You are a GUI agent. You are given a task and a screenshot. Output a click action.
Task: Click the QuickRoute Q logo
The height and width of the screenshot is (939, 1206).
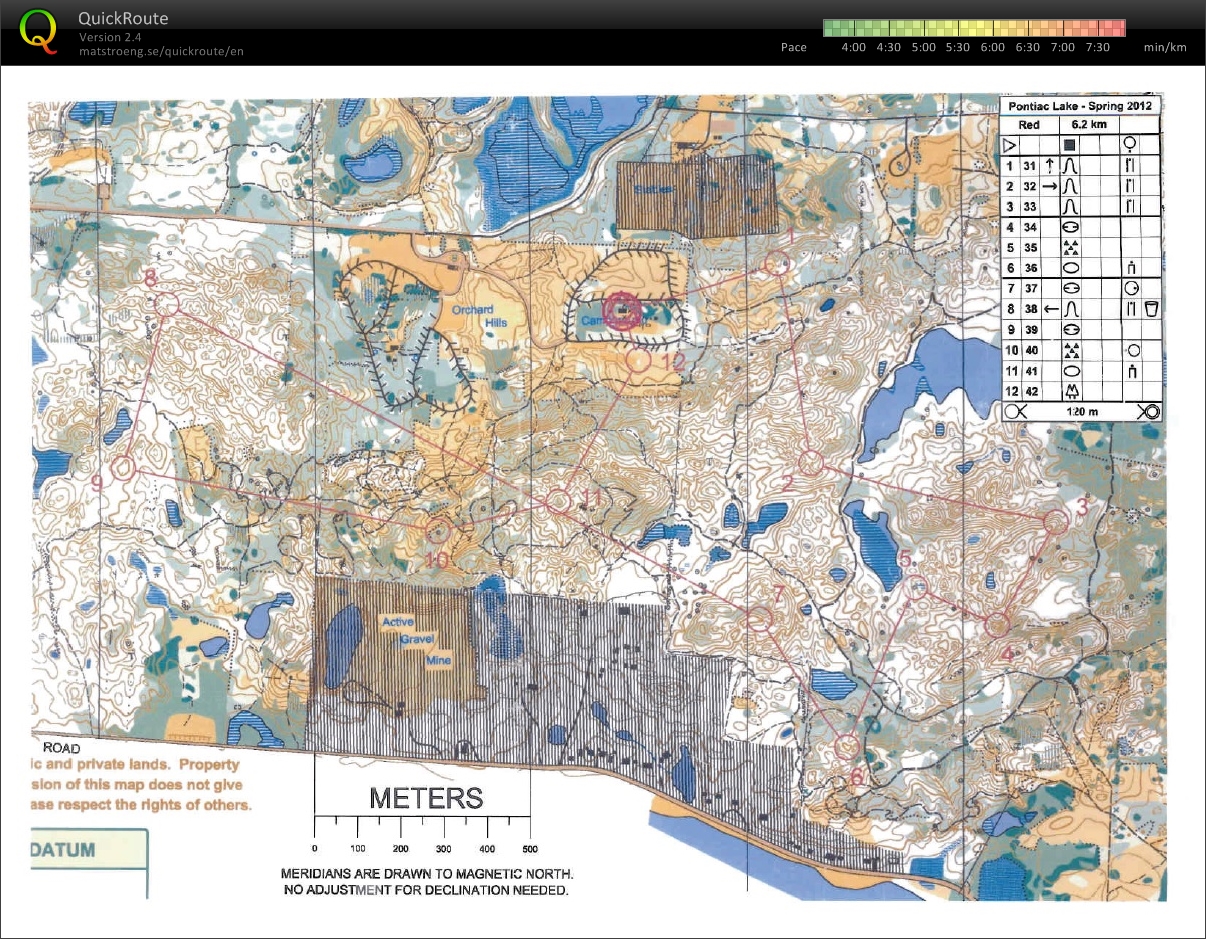39,29
